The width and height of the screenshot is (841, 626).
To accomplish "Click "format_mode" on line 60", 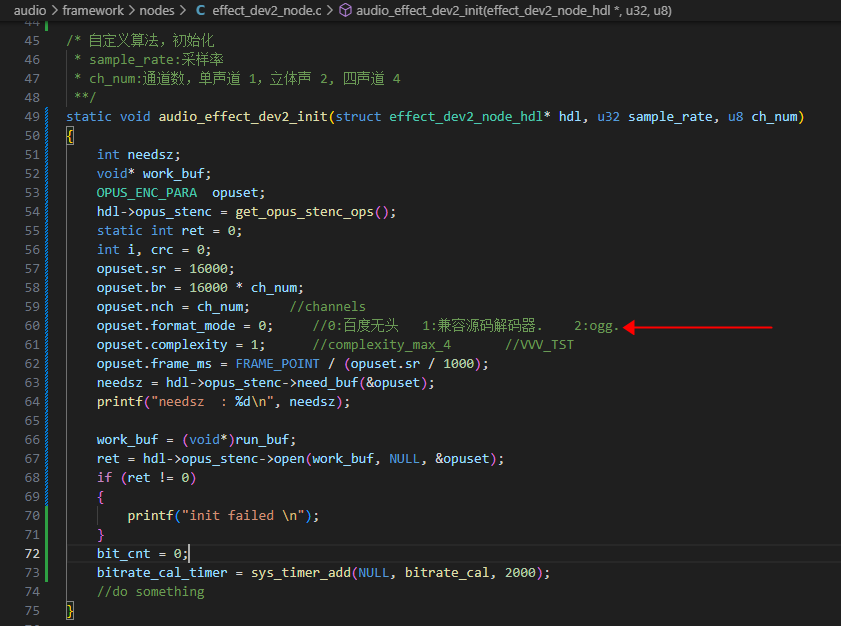I will [193, 326].
